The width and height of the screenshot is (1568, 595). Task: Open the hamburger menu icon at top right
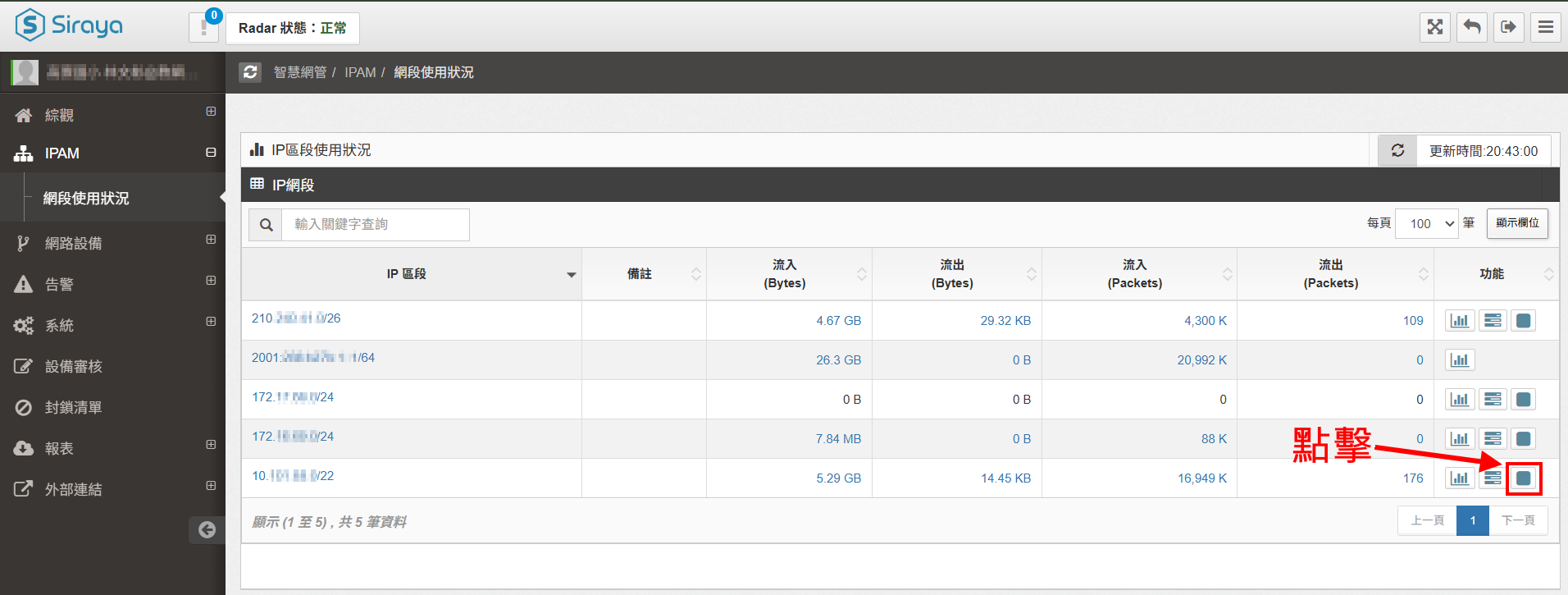point(1545,27)
